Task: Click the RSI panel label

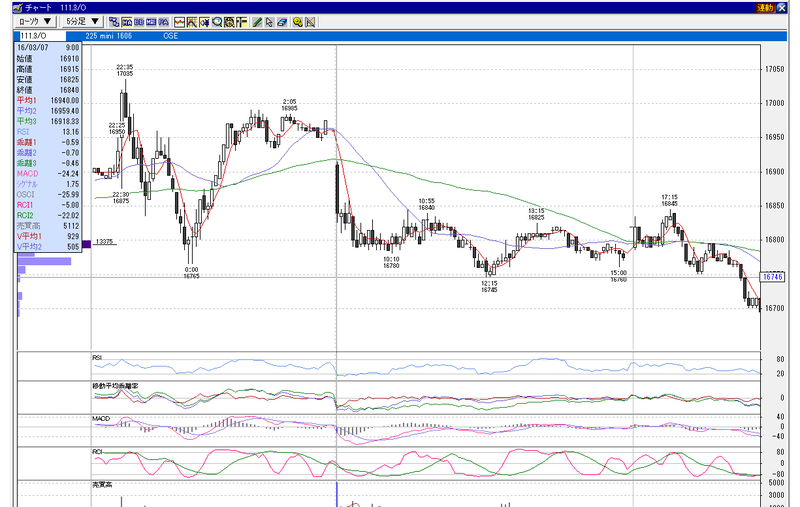Action: (x=97, y=358)
